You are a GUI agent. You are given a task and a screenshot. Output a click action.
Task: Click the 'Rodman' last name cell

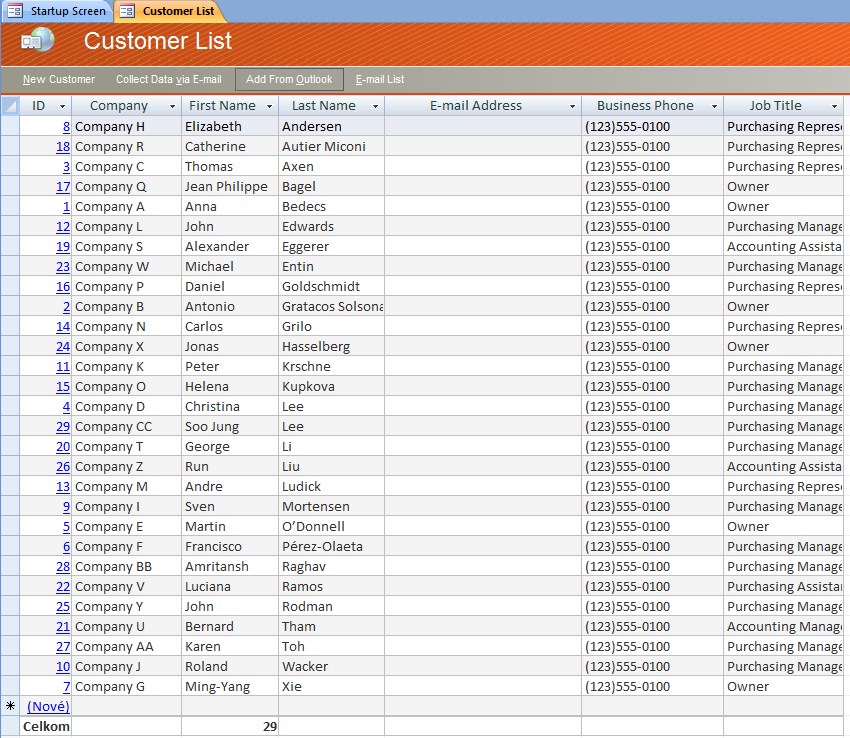coord(332,607)
